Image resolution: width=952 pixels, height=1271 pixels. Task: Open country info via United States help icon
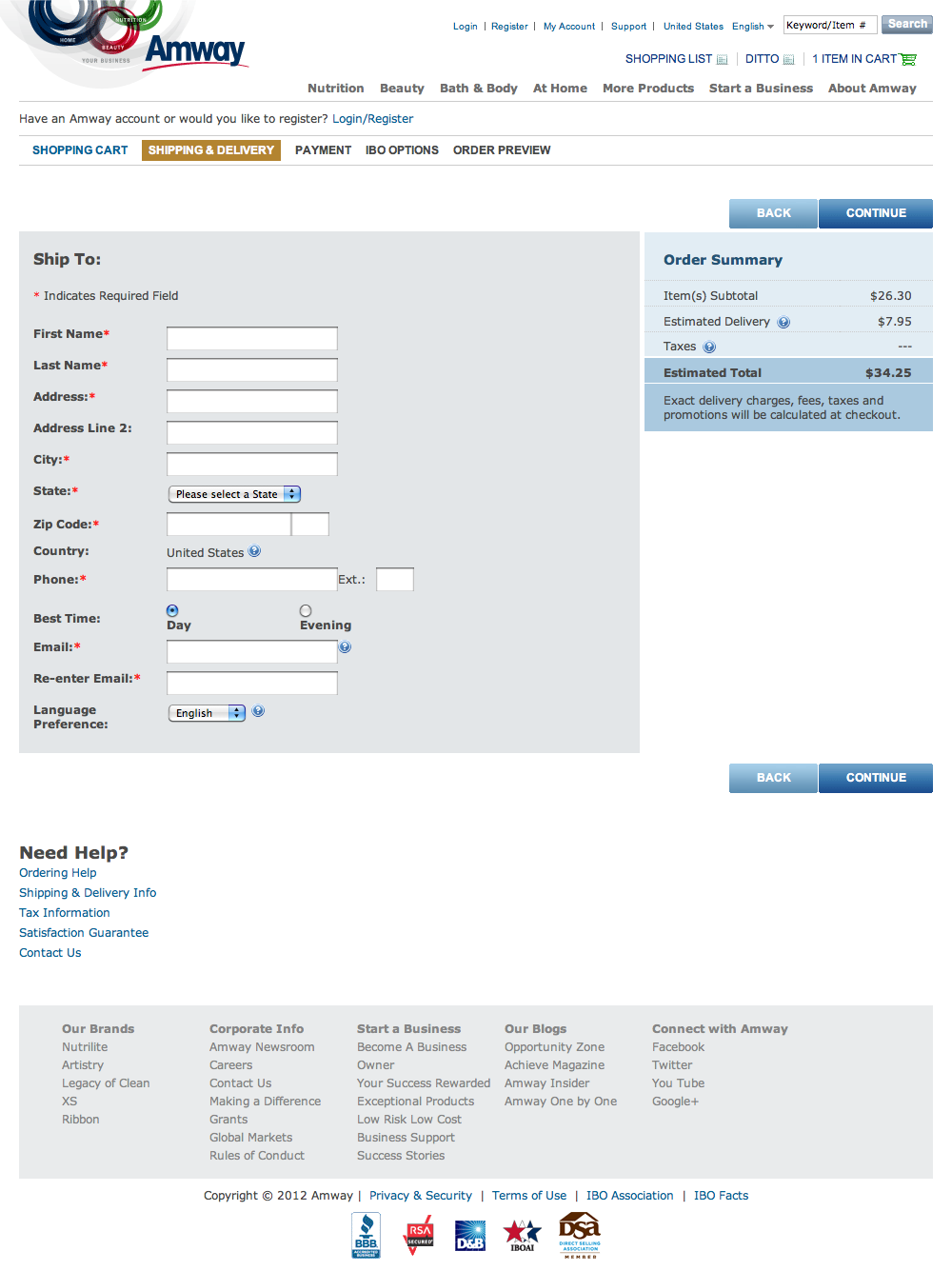pos(254,551)
